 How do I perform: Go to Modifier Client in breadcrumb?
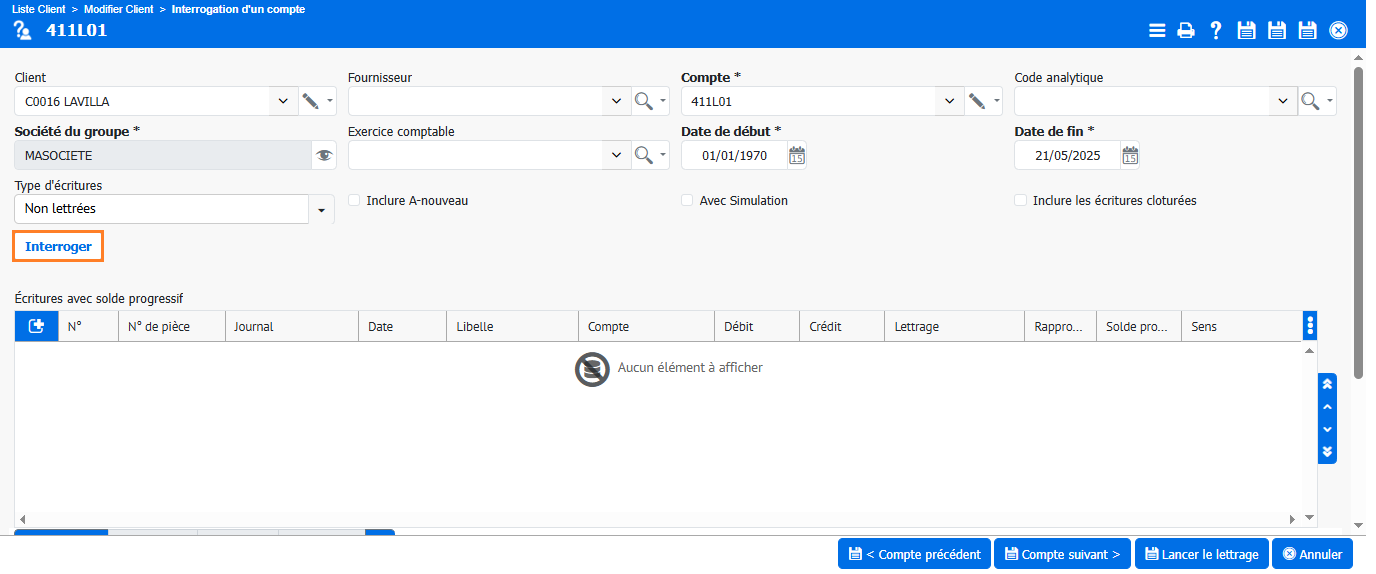(x=118, y=9)
